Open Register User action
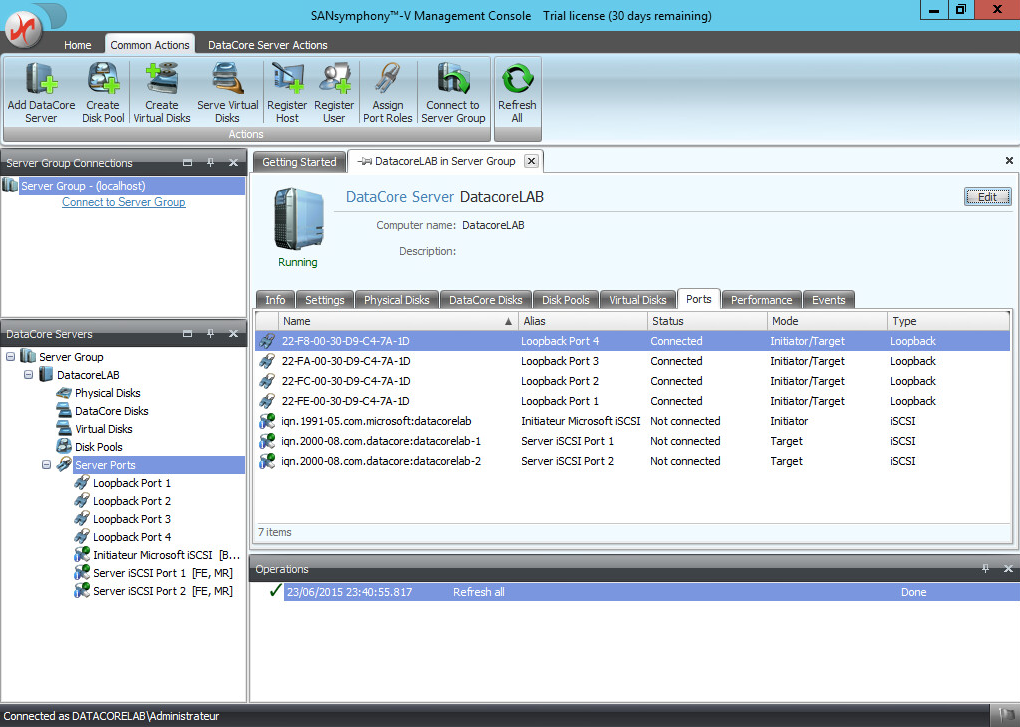1020x727 pixels. 334,81
